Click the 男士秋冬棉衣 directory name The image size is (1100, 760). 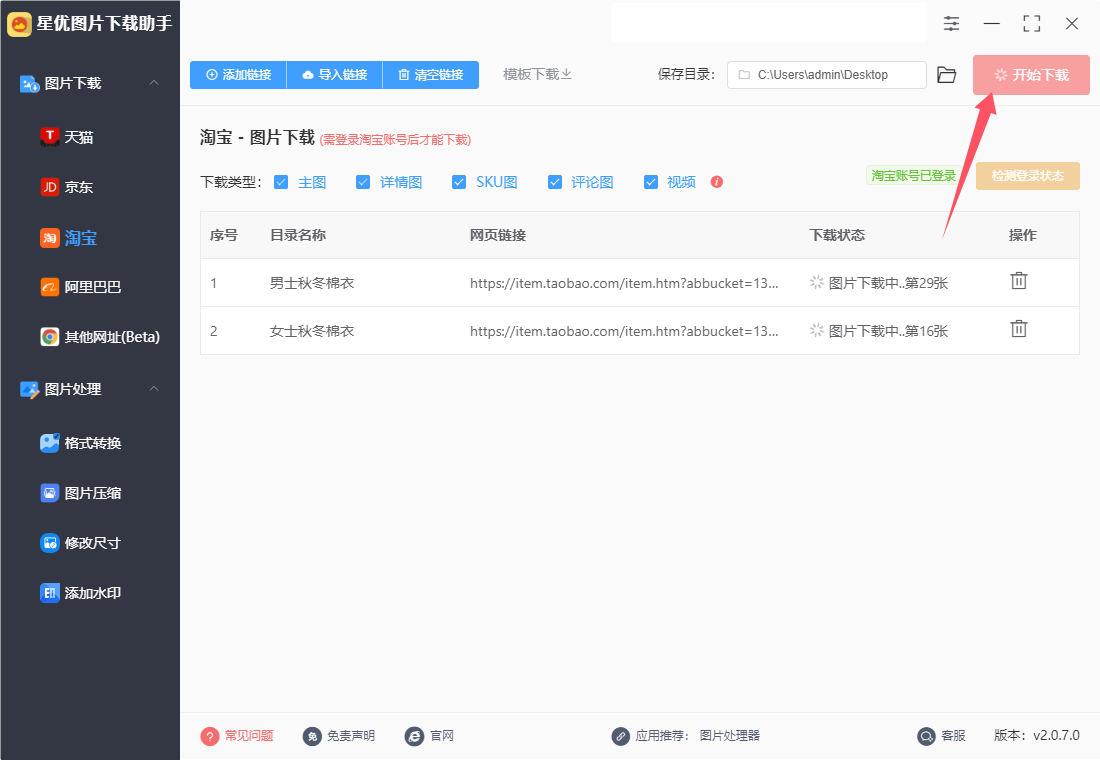coord(312,283)
